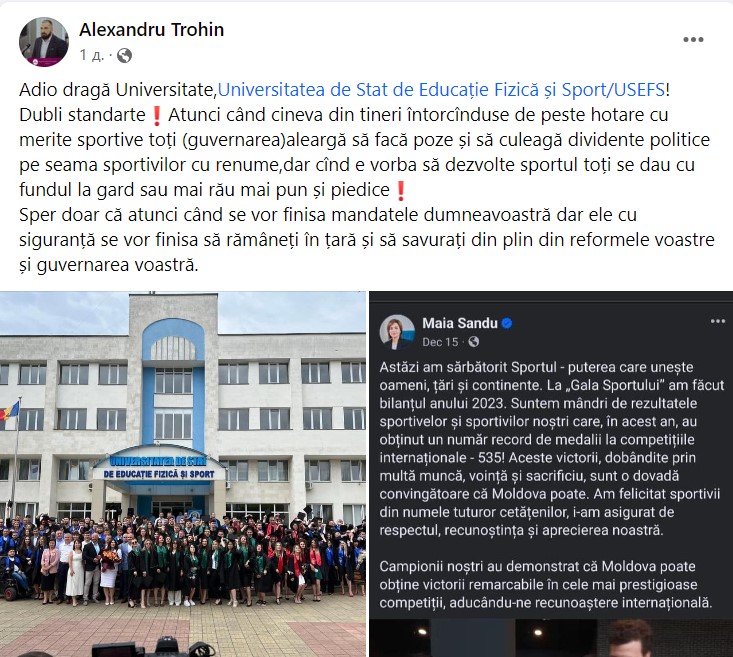Click the first red exclamation mark emoji

click(x=157, y=116)
